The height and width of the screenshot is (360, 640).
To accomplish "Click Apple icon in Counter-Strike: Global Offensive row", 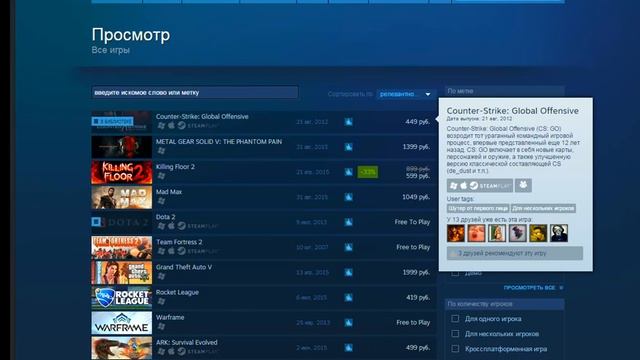I will [171, 125].
